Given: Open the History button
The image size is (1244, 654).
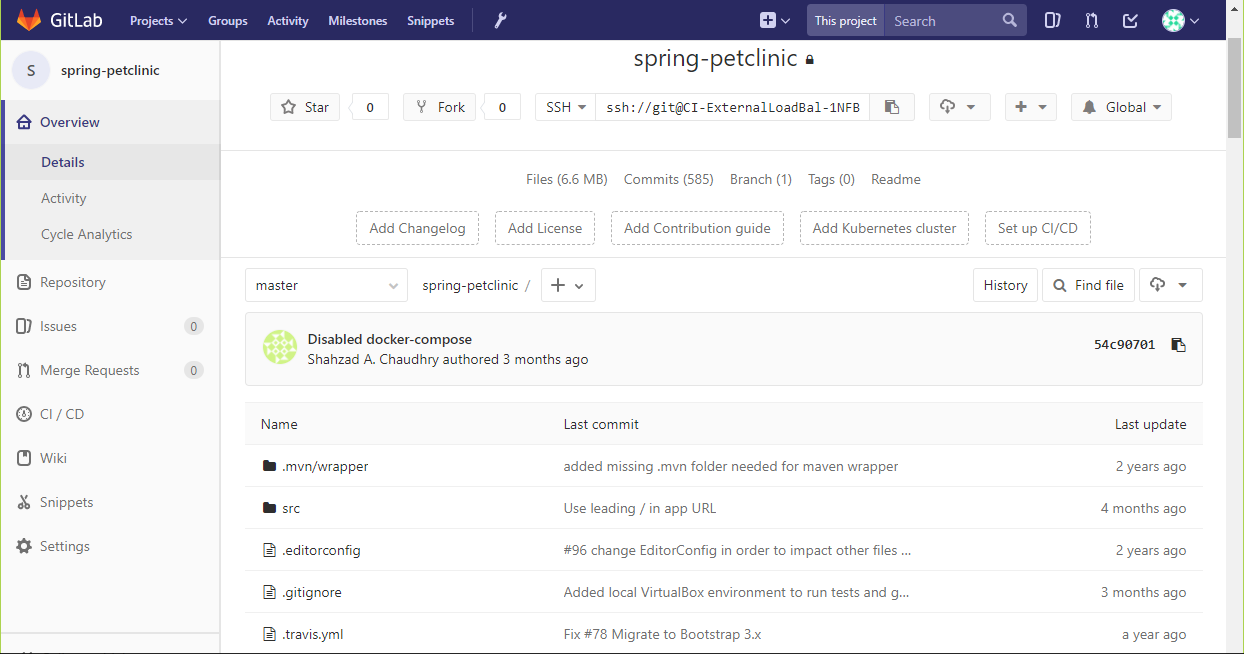Looking at the screenshot, I should tap(1005, 285).
